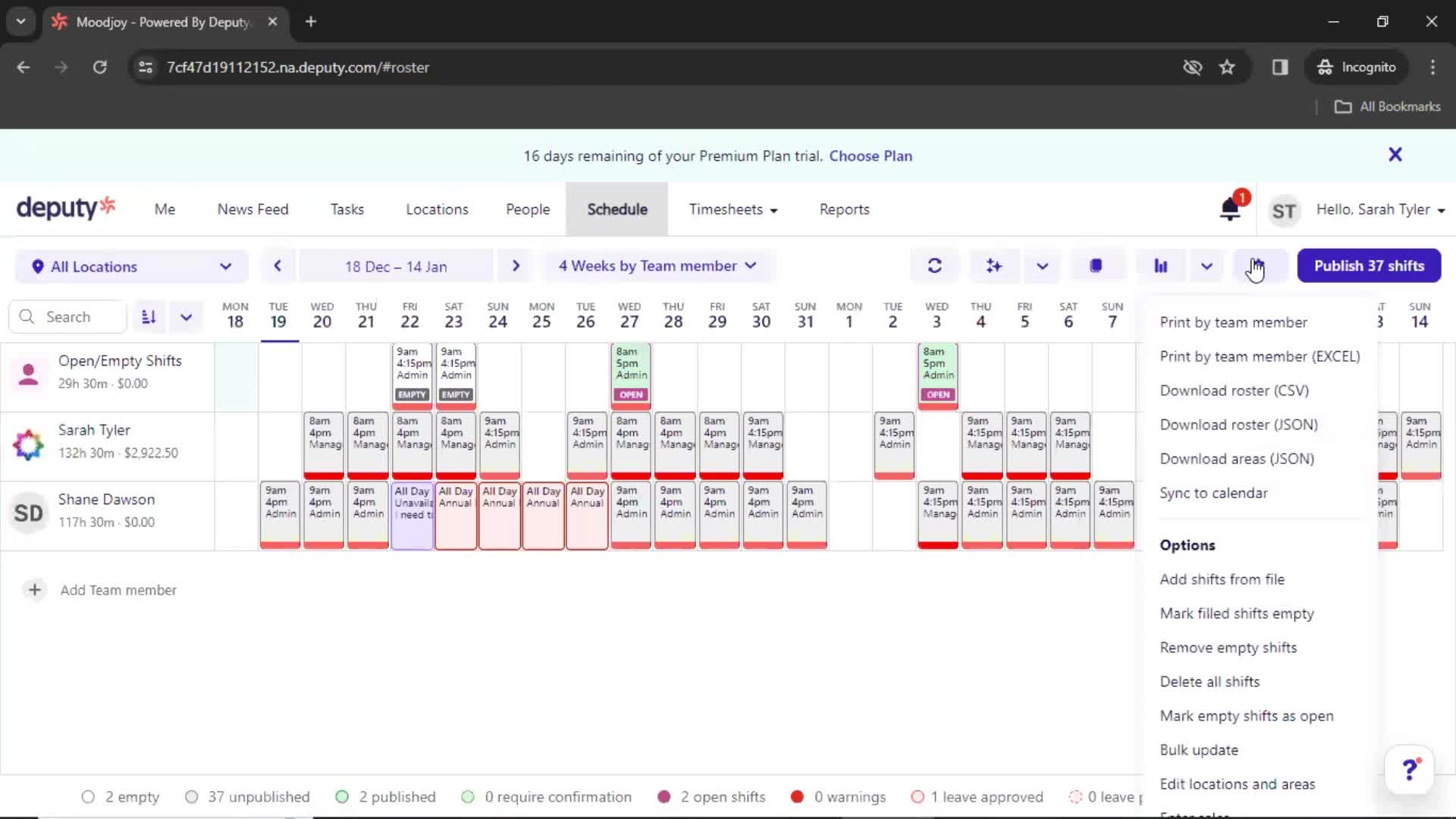The image size is (1456, 819).
Task: Open the Schedule menu tab
Action: click(x=617, y=209)
